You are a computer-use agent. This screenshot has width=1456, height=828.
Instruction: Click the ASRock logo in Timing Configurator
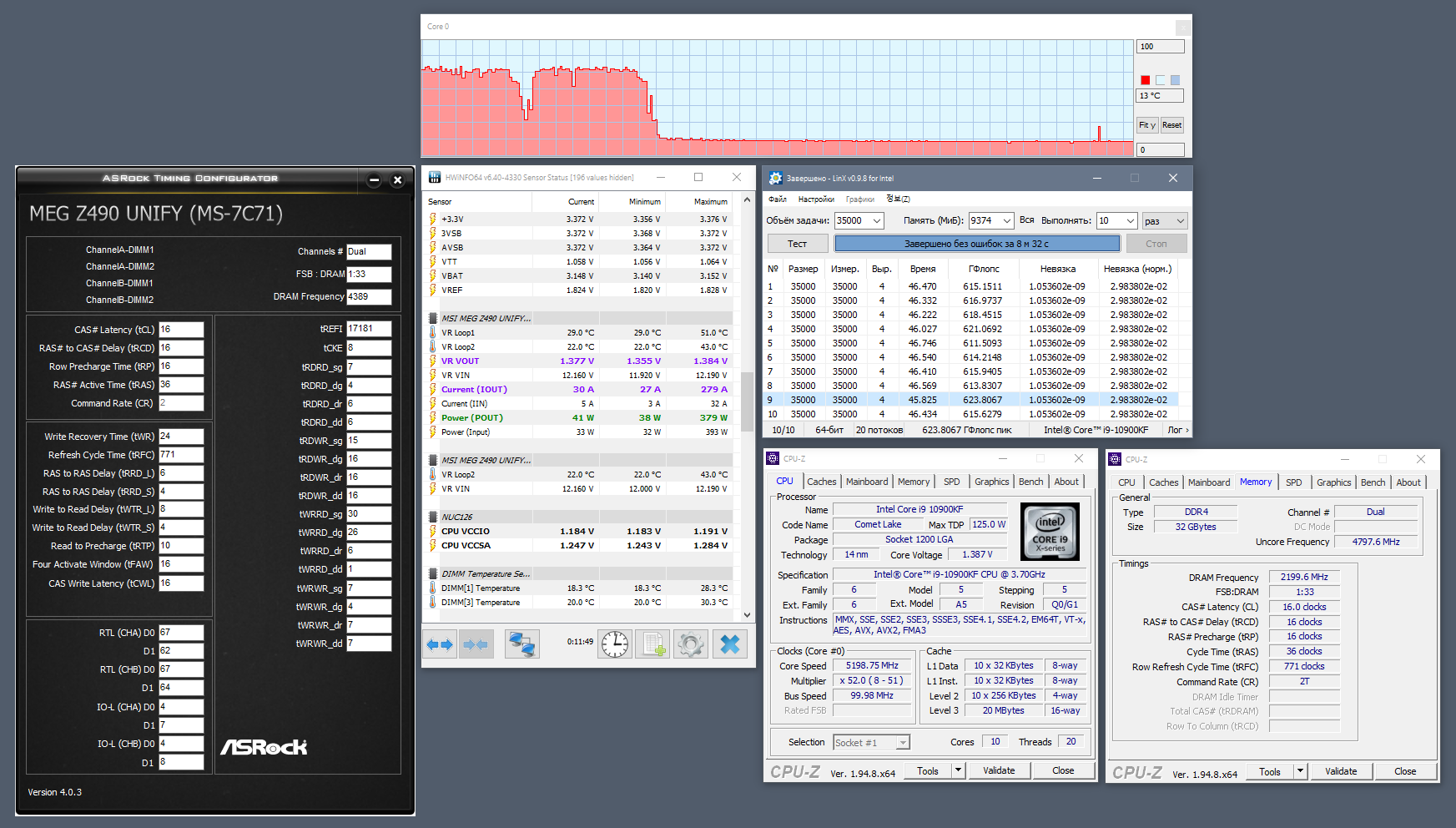(x=264, y=747)
